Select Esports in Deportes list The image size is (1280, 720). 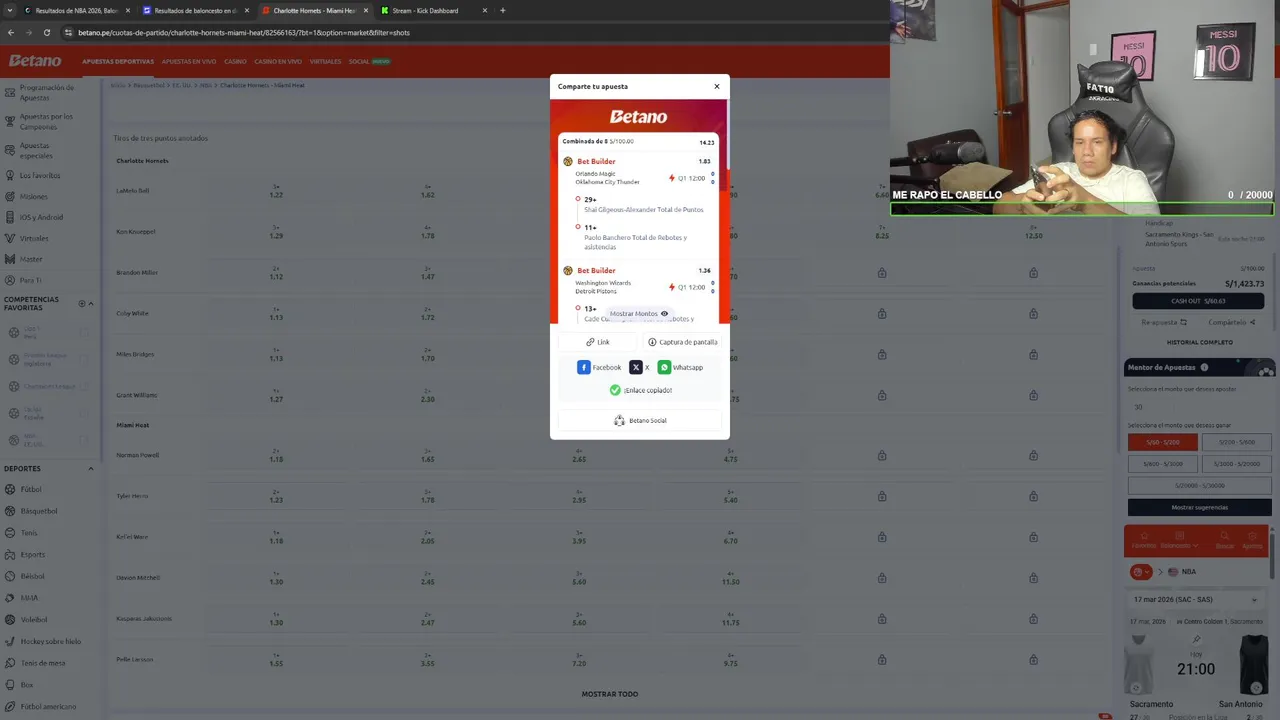(x=33, y=554)
